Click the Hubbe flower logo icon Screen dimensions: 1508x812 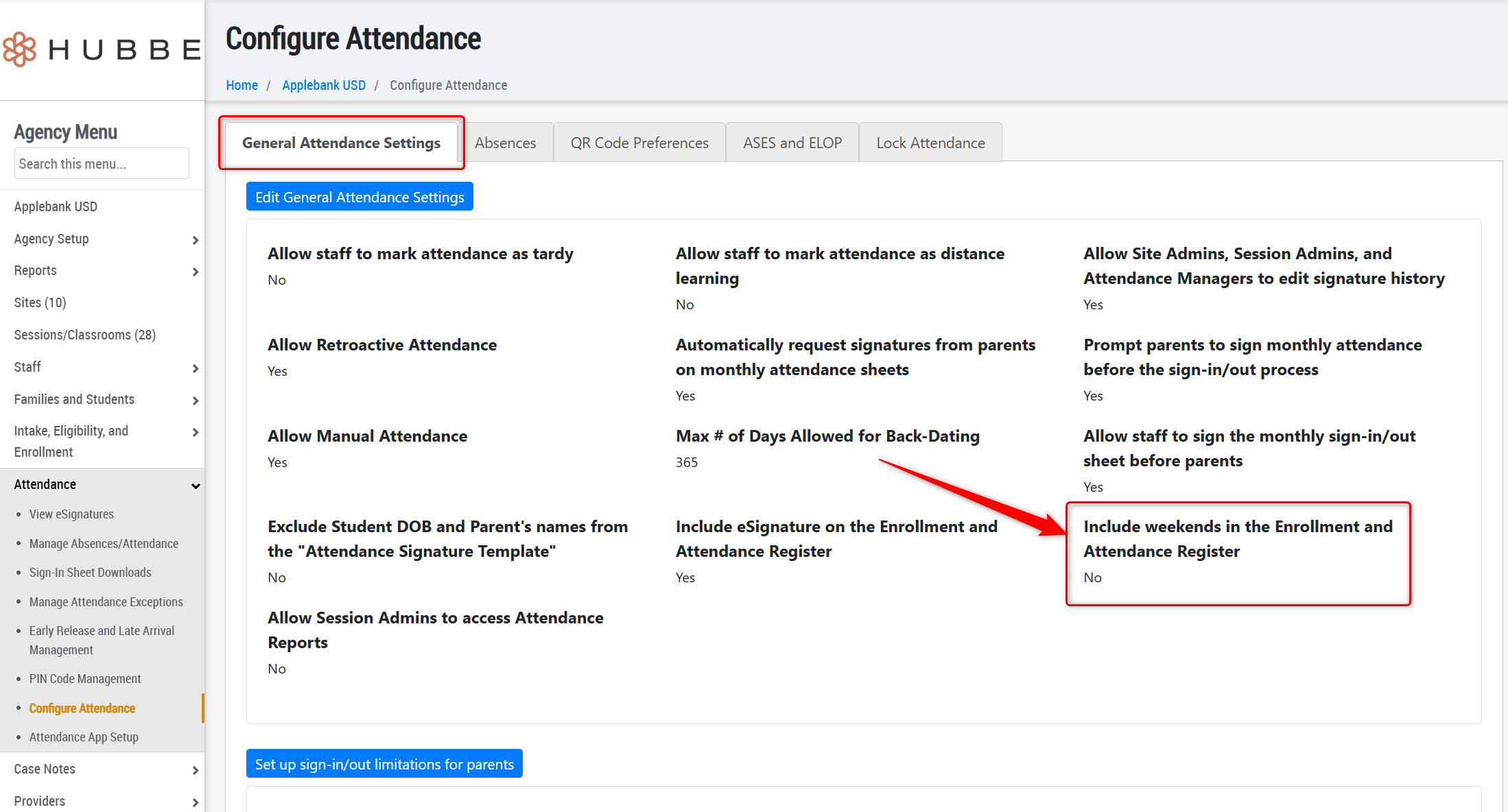20,49
